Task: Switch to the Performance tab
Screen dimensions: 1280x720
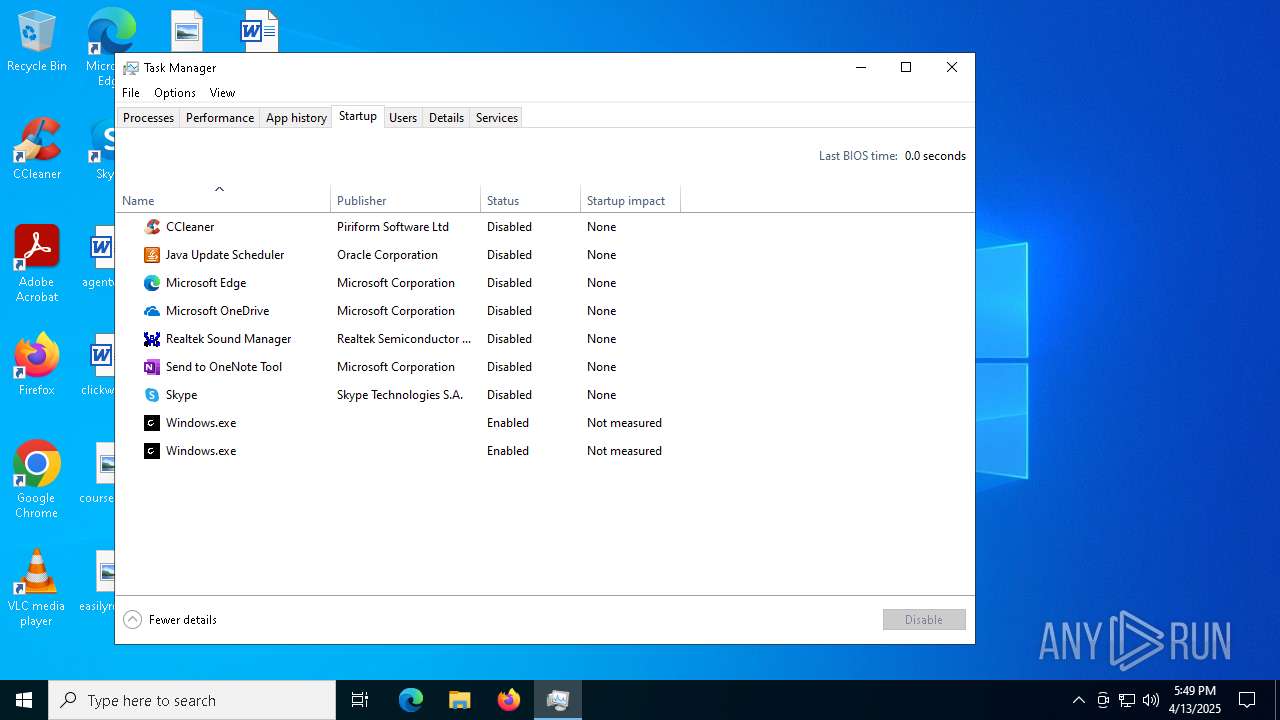Action: 220,118
